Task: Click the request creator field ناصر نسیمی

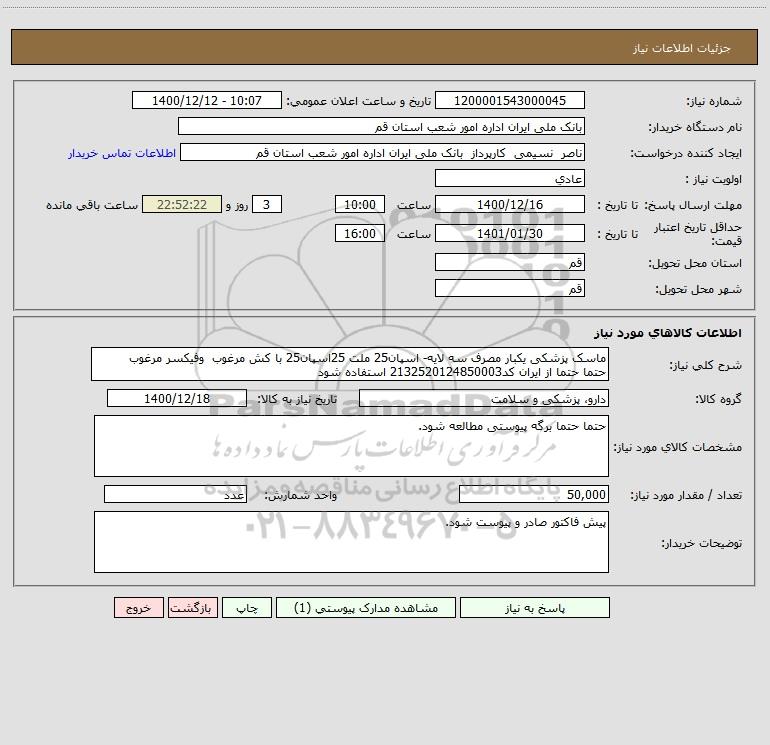Action: (383, 152)
